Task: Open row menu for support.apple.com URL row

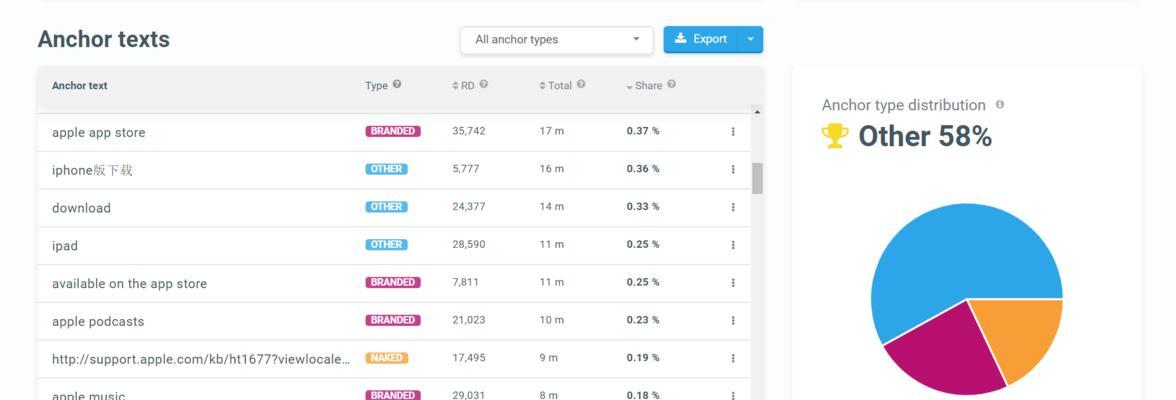Action: [733, 358]
